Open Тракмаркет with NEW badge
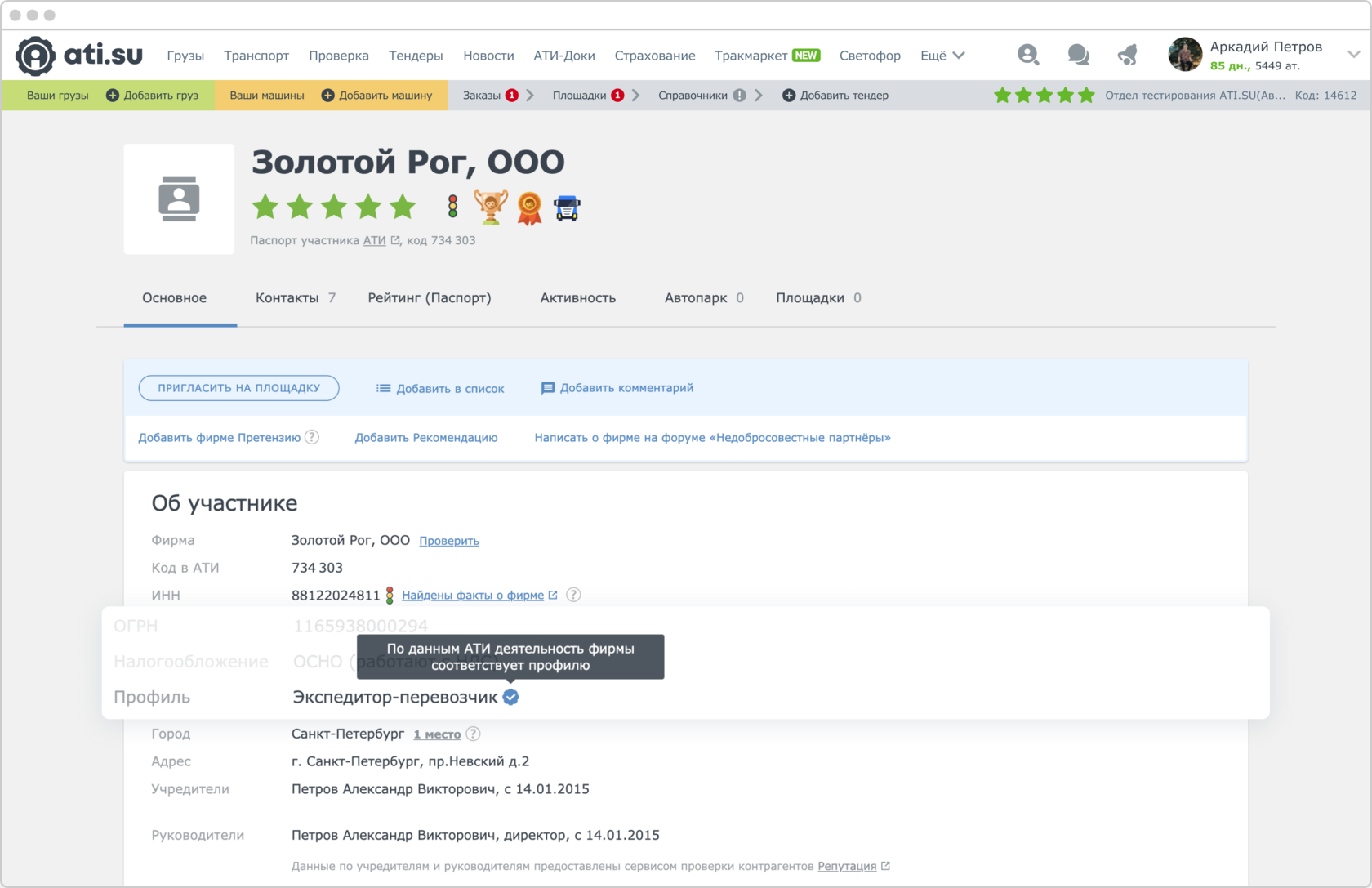1372x888 pixels. point(767,56)
